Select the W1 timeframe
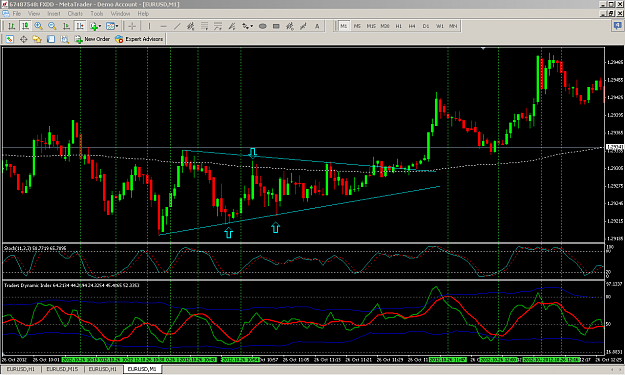Viewport: 625px width, 375px height. click(x=440, y=26)
